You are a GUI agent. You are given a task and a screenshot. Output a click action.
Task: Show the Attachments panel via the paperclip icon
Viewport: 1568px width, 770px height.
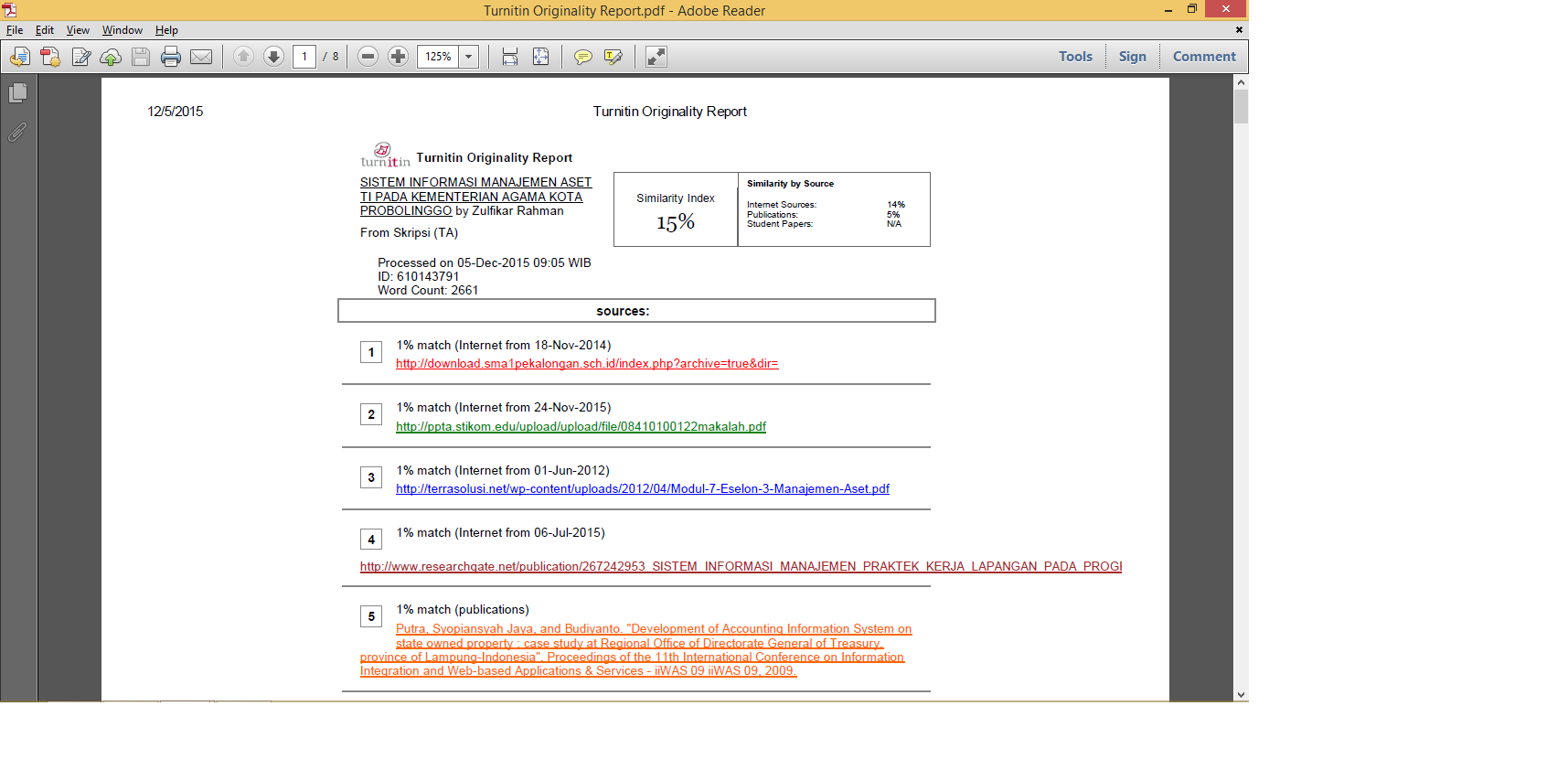pyautogui.click(x=17, y=133)
